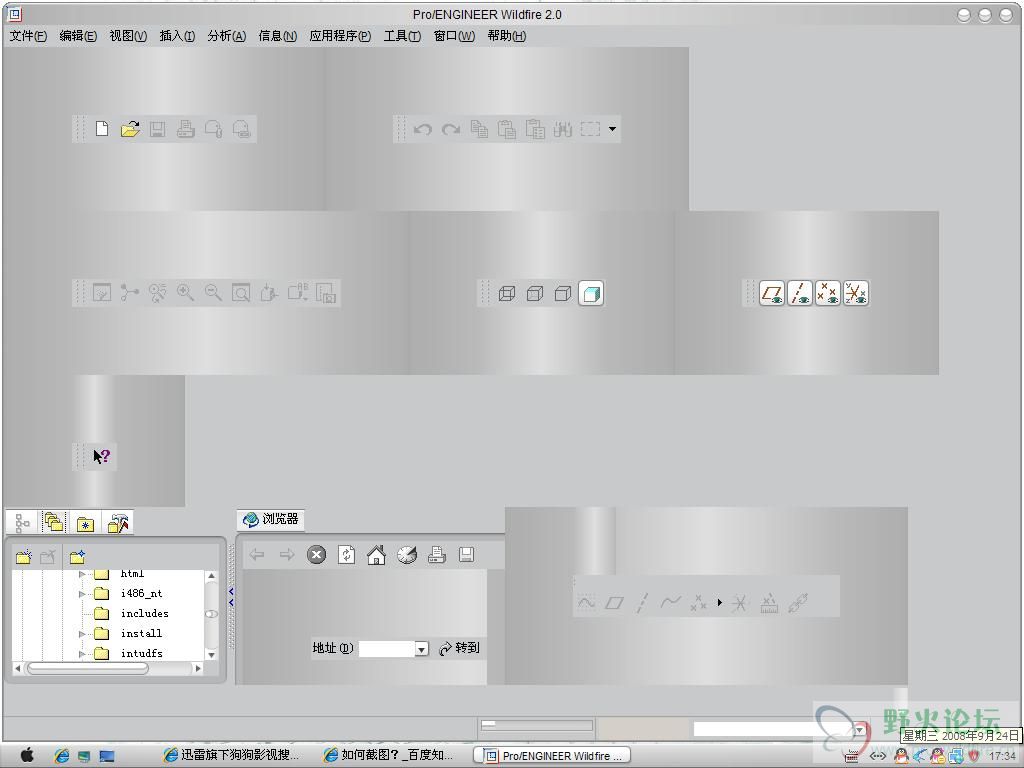Expand the i486_nt folder
1024x768 pixels.
pyautogui.click(x=82, y=594)
